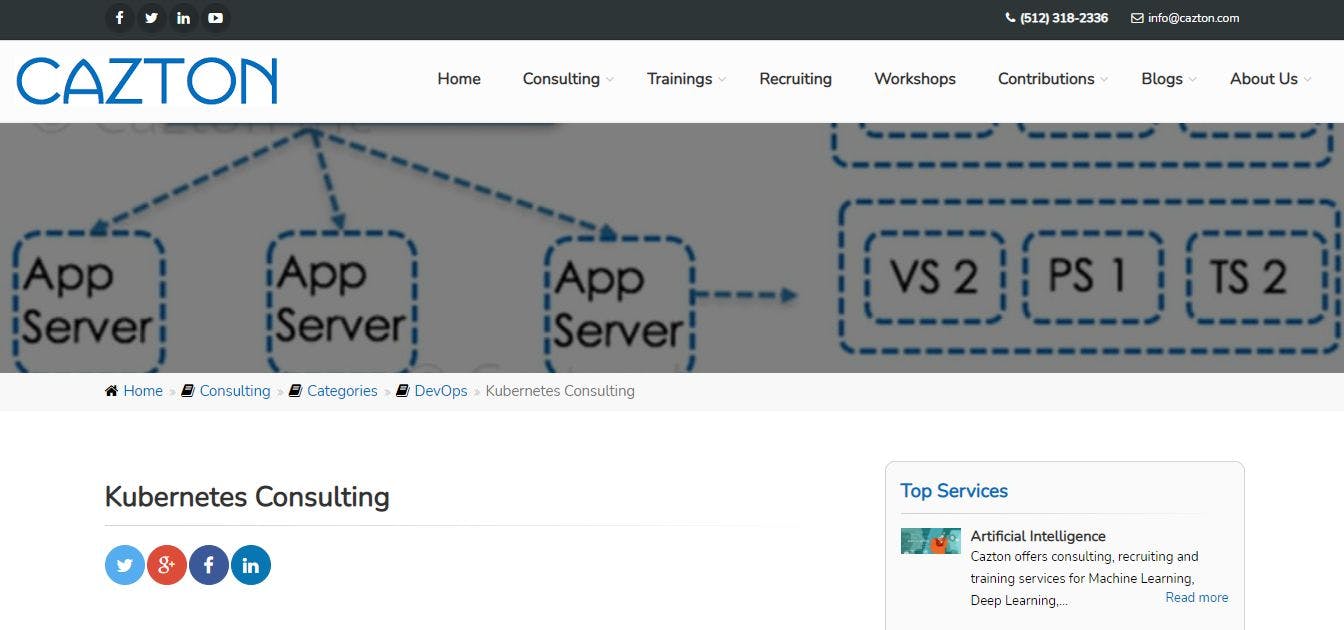Open the Blogs menu
The height and width of the screenshot is (630, 1344).
tap(1162, 79)
